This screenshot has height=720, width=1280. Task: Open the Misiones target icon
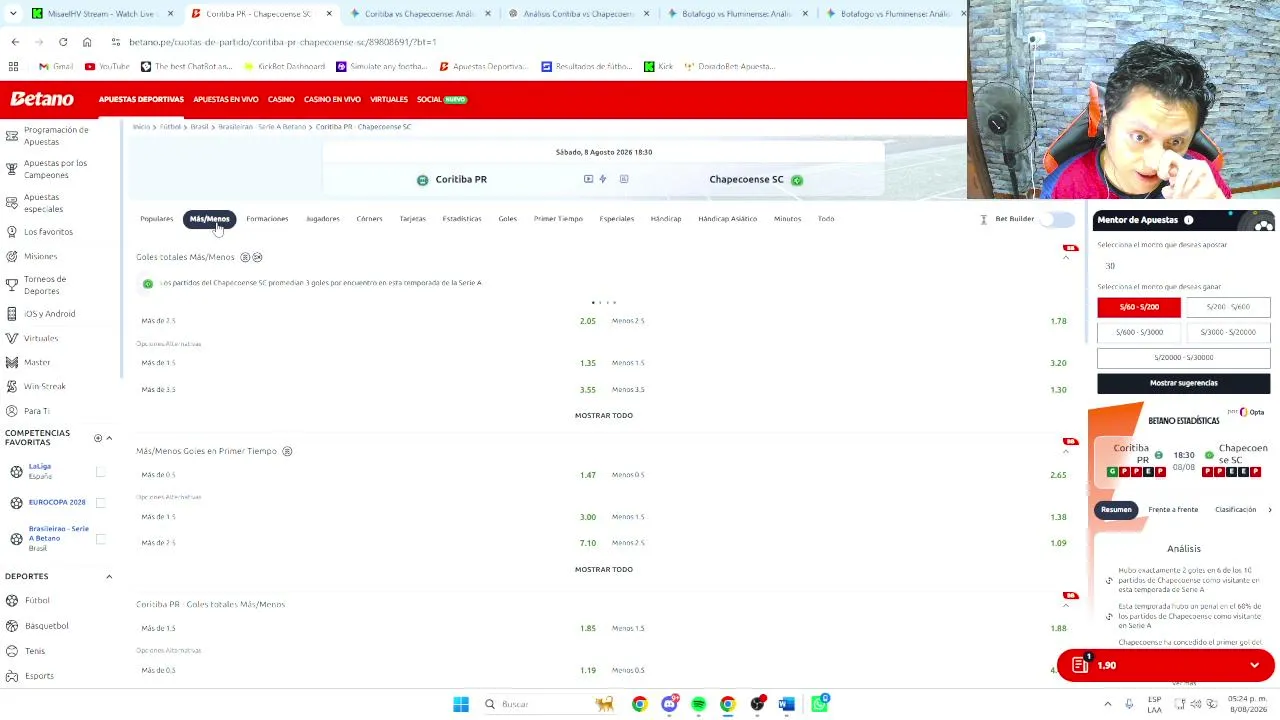pos(12,256)
